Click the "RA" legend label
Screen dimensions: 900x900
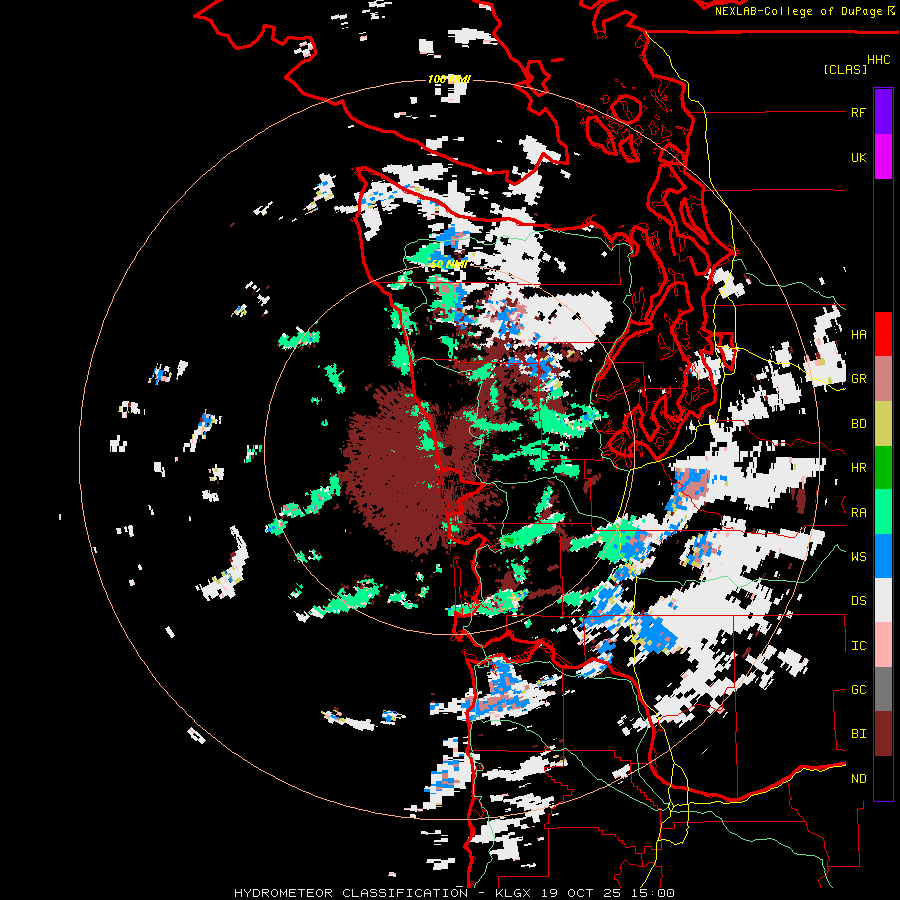pos(858,513)
